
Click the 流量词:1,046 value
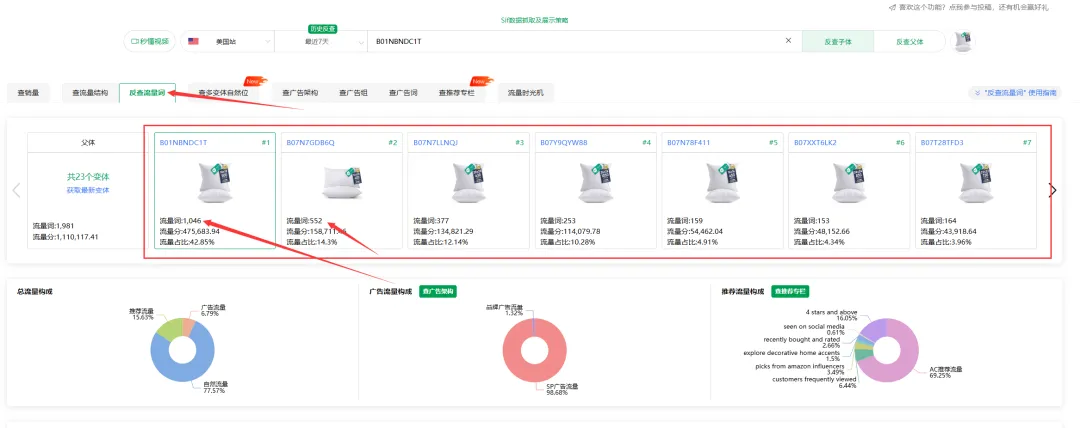(179, 221)
